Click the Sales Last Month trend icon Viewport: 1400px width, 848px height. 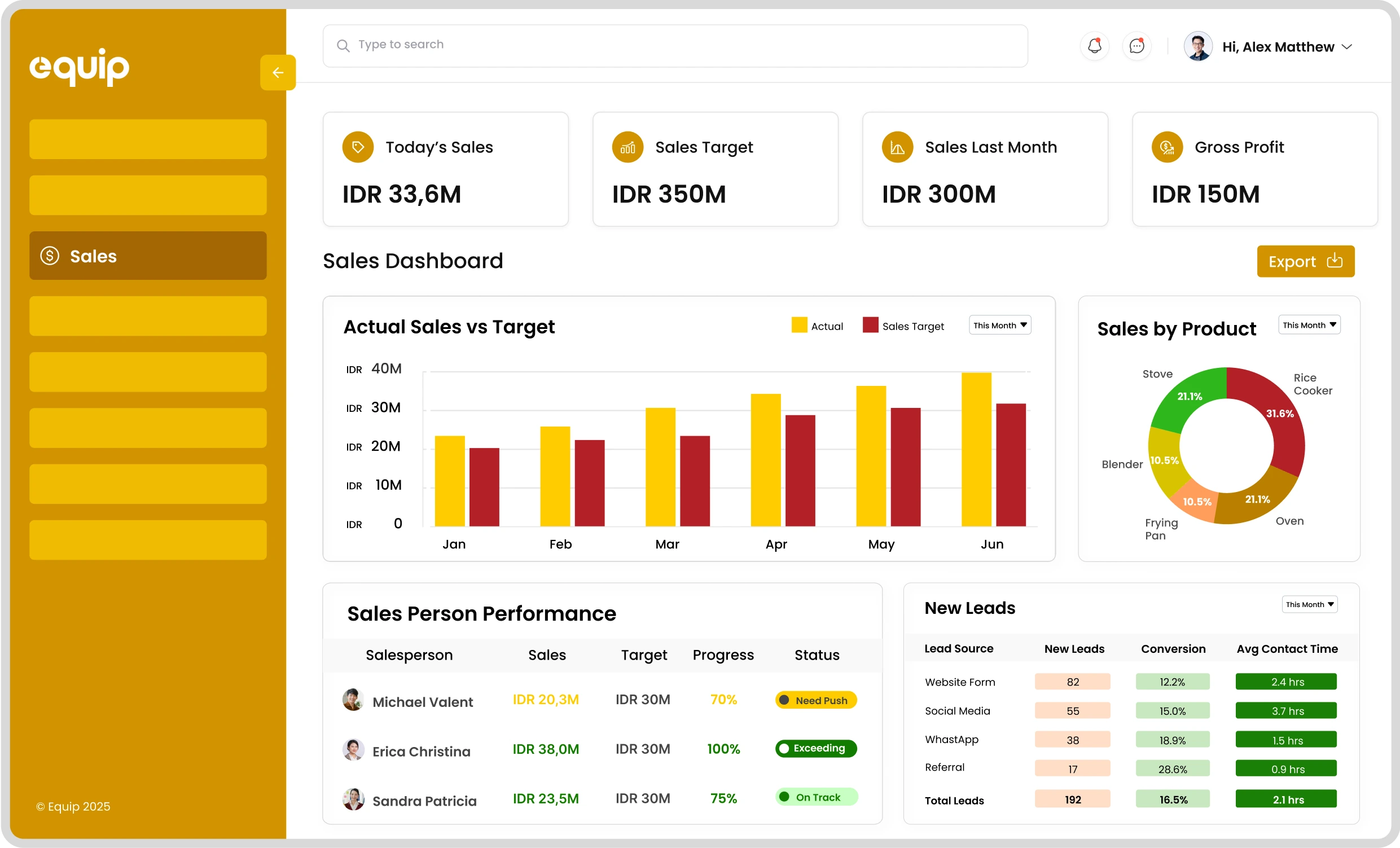pyautogui.click(x=897, y=147)
